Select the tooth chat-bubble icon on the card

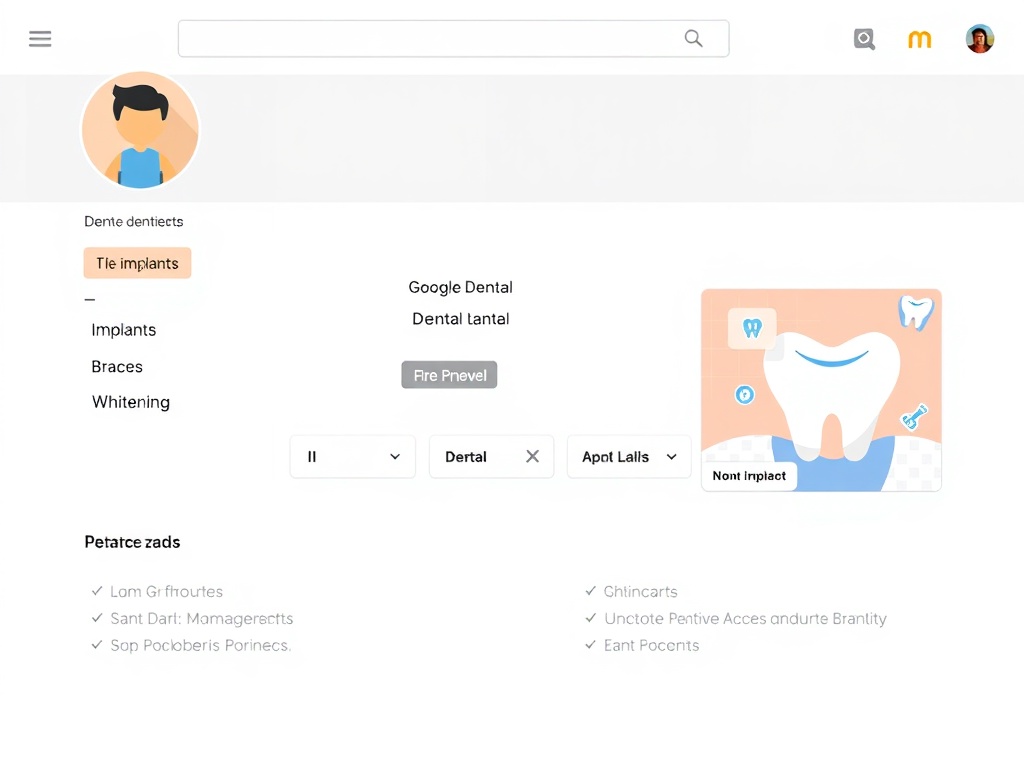pyautogui.click(x=750, y=328)
